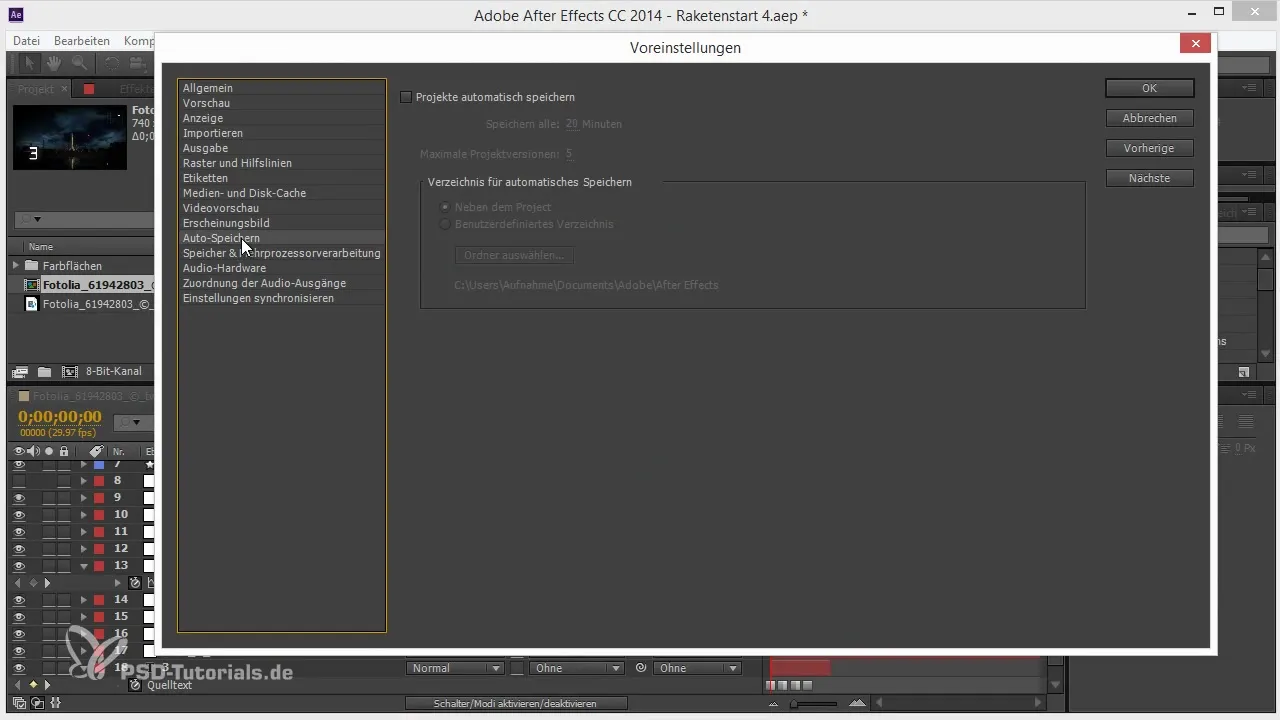Expand layer 11 disclosure triangle
The width and height of the screenshot is (1280, 720).
tap(84, 531)
